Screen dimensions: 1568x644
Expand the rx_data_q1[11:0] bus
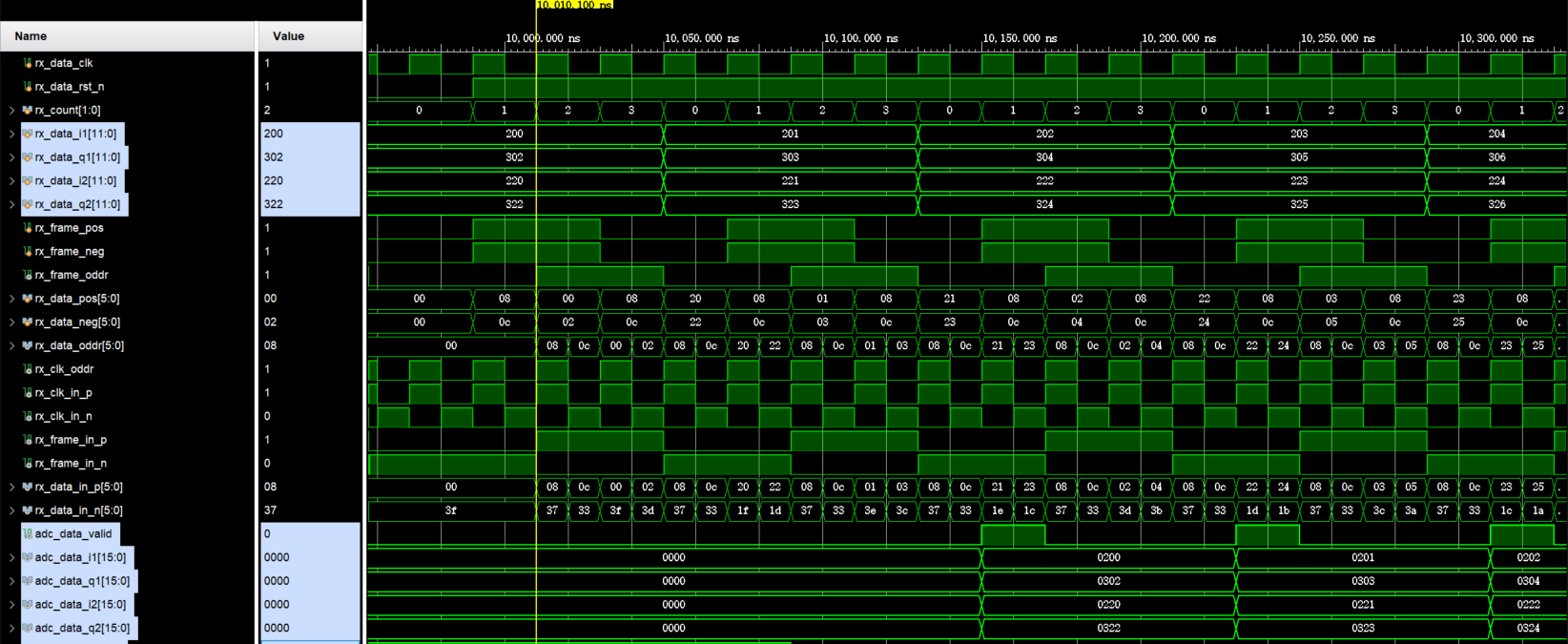click(11, 157)
